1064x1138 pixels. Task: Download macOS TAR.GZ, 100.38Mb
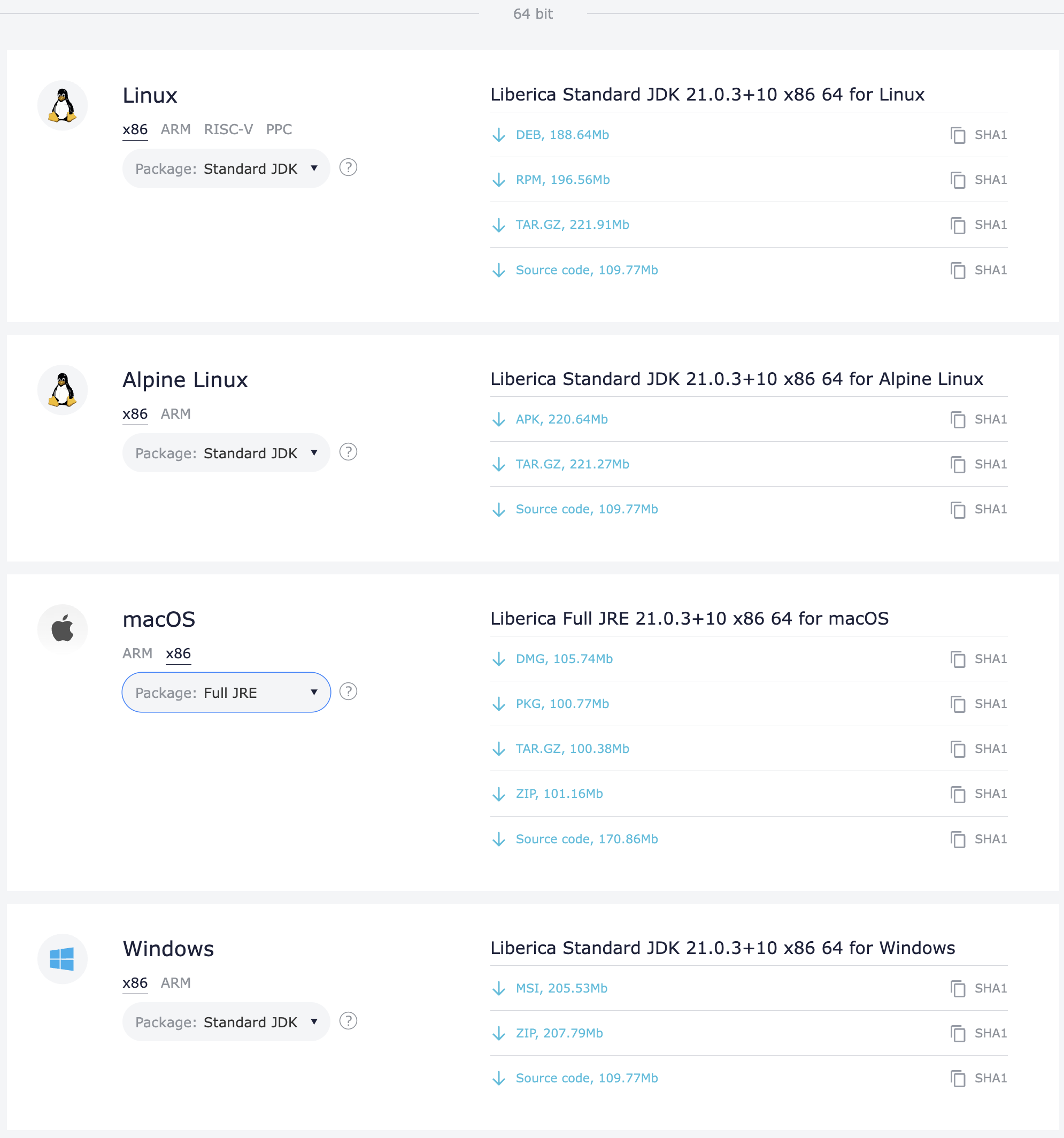point(561,749)
